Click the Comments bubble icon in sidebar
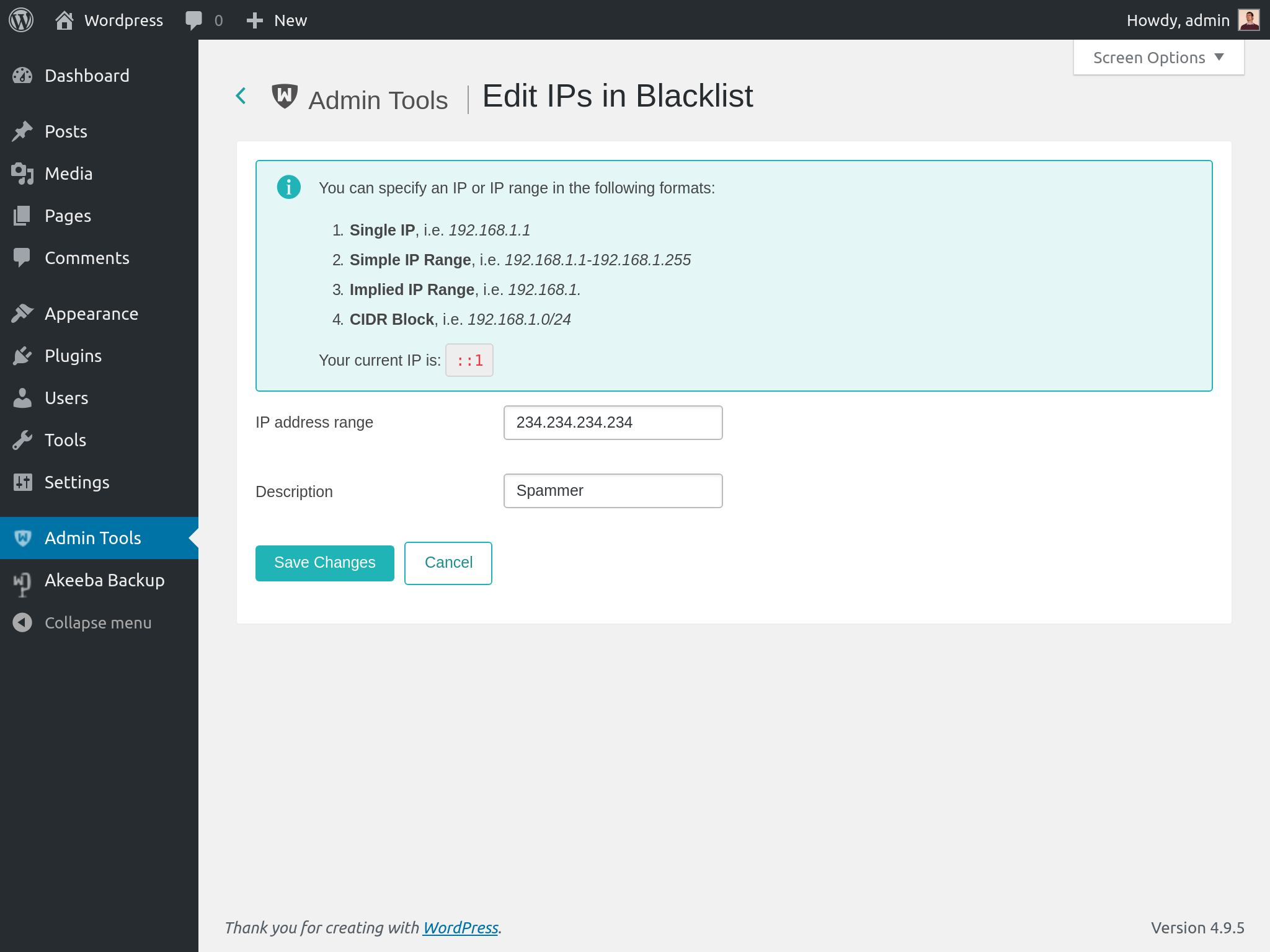This screenshot has width=1270, height=952. pos(22,258)
